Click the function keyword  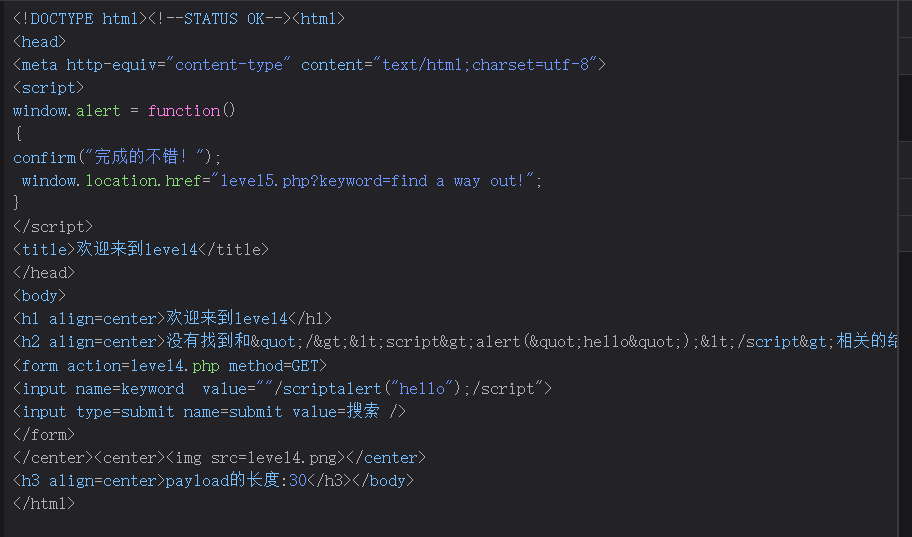pos(184,110)
